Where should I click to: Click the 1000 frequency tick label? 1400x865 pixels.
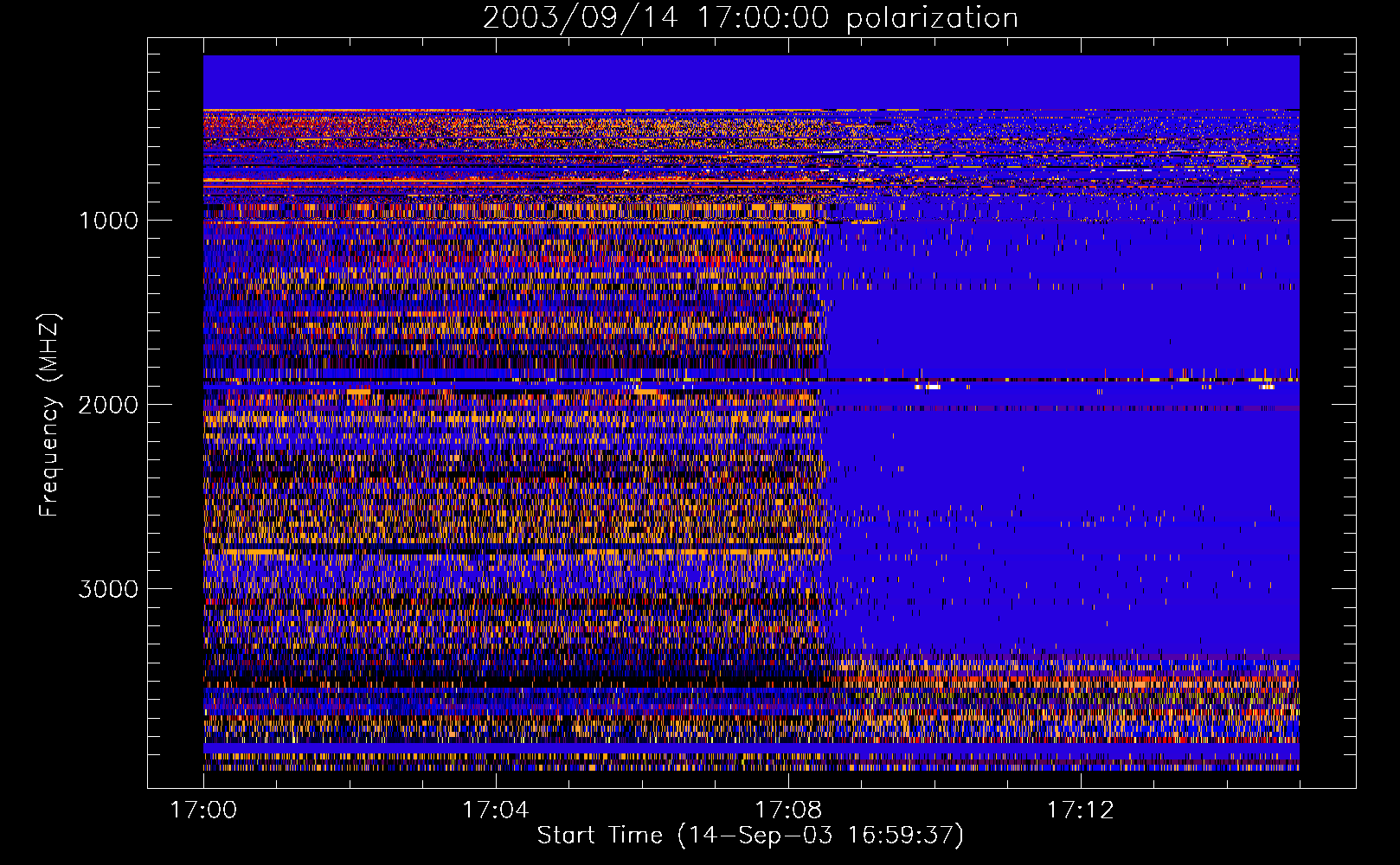pos(108,221)
